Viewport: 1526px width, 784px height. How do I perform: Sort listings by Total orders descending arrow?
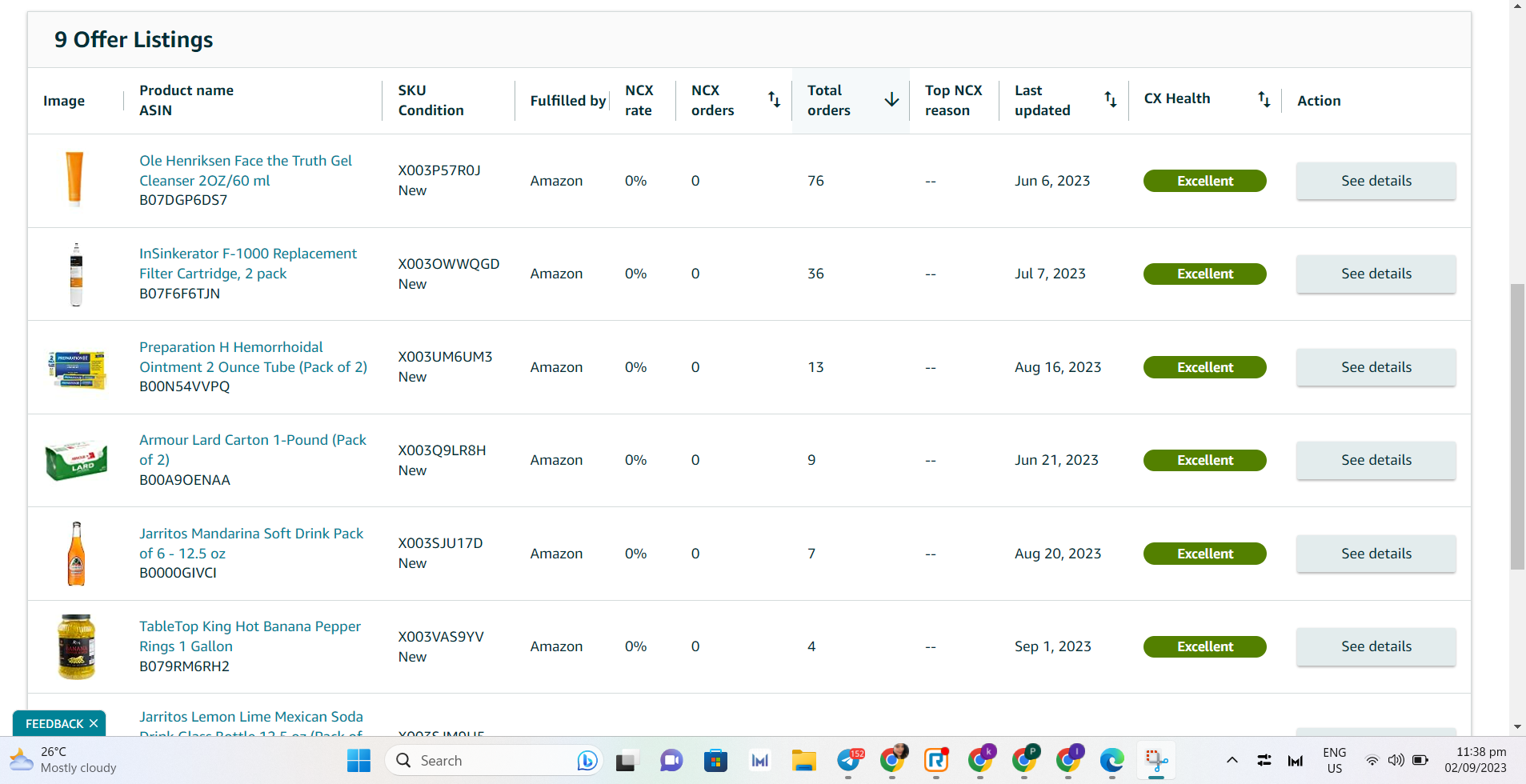pyautogui.click(x=891, y=99)
